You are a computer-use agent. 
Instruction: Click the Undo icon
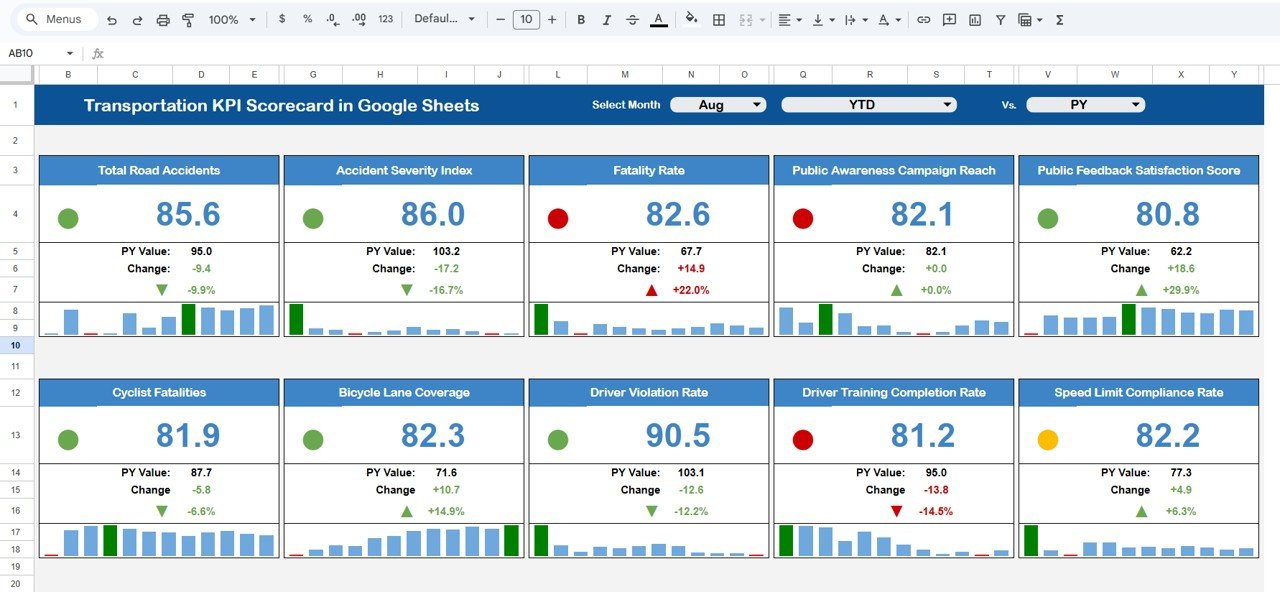[x=110, y=19]
